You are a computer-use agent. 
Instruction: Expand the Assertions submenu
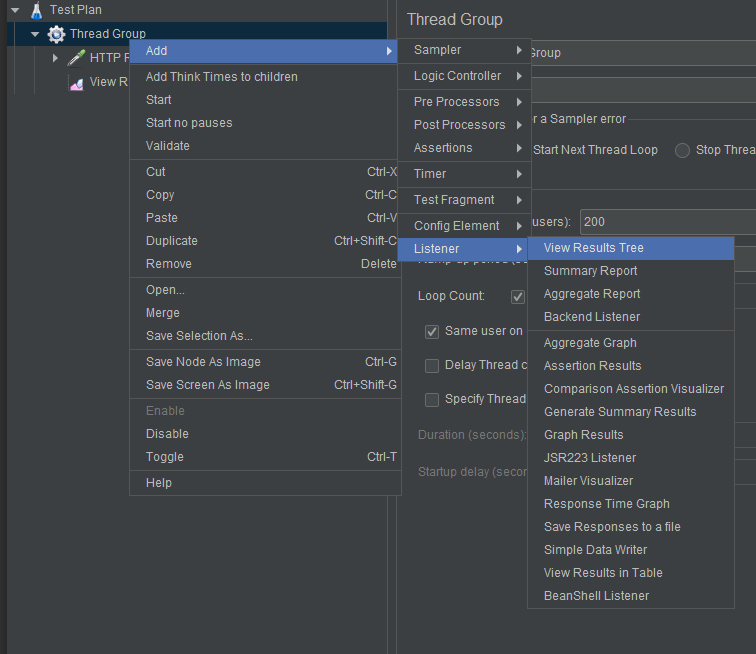pyautogui.click(x=464, y=148)
